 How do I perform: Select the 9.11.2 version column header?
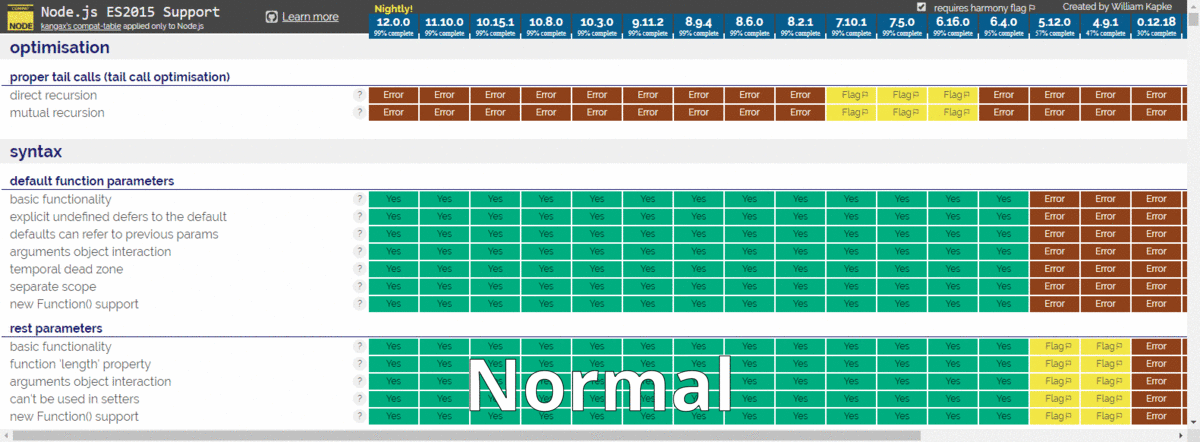(648, 25)
